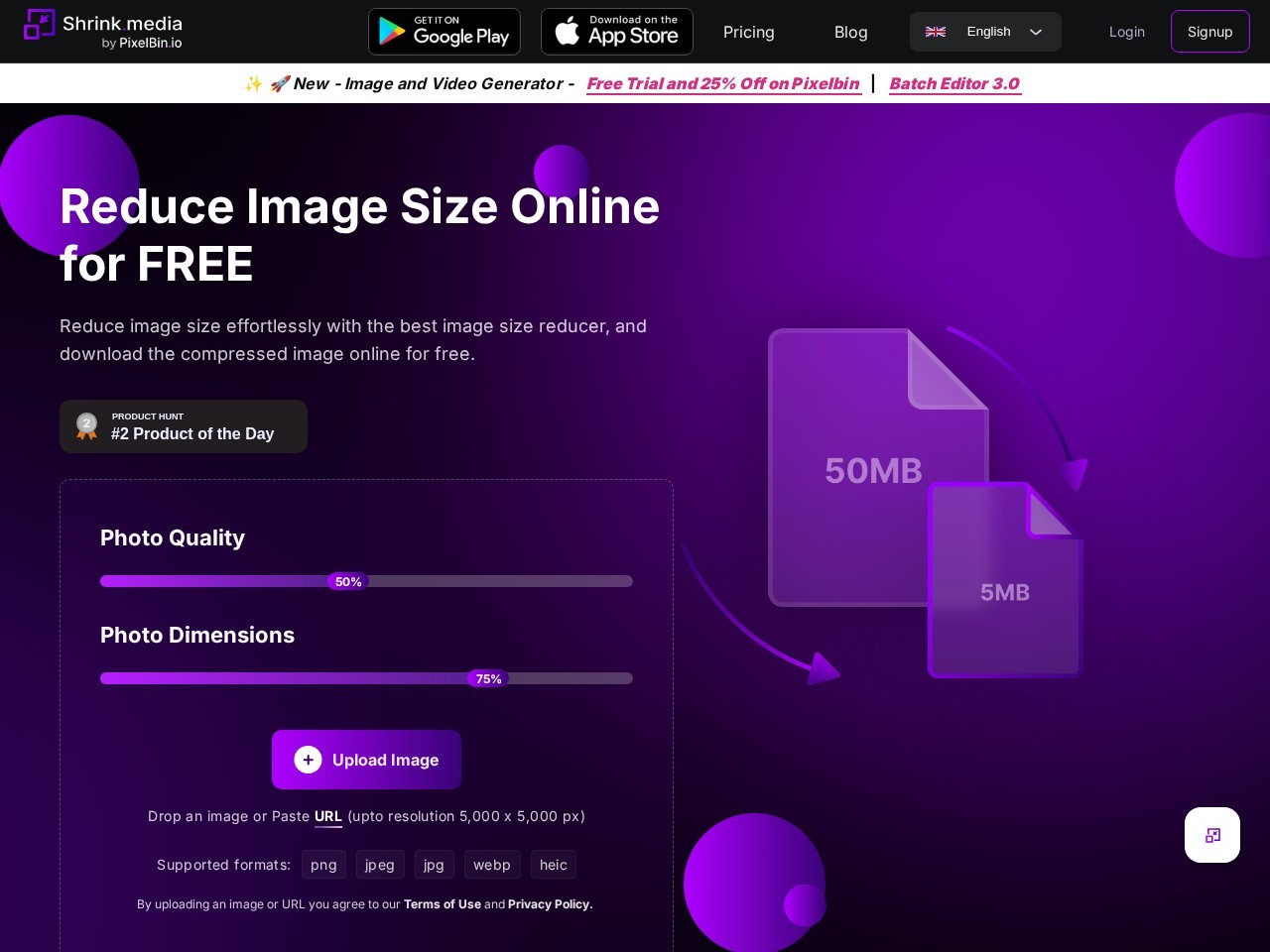Image resolution: width=1270 pixels, height=952 pixels.
Task: Click the plus icon in Upload Image
Action: [x=308, y=760]
